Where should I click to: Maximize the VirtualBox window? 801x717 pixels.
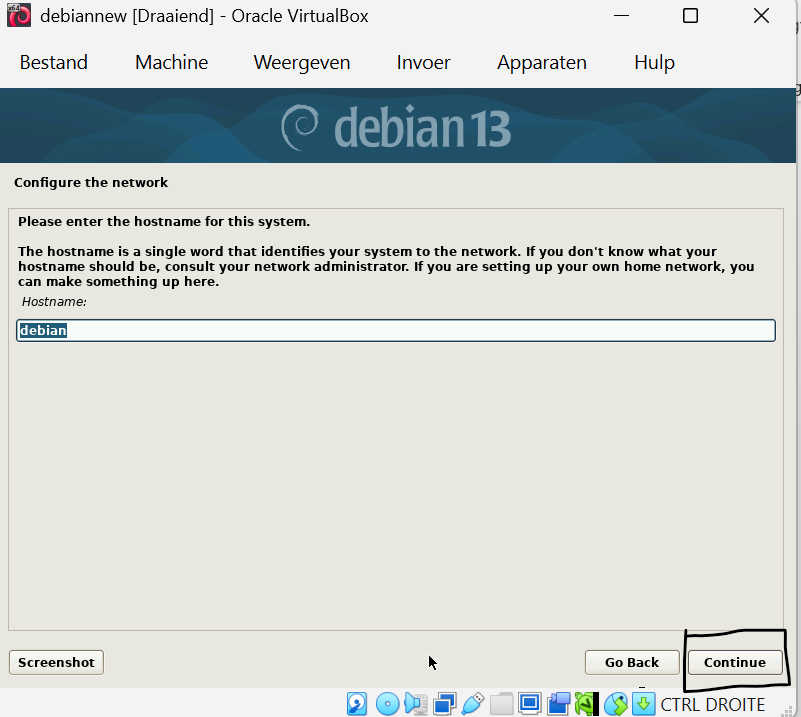(x=691, y=16)
